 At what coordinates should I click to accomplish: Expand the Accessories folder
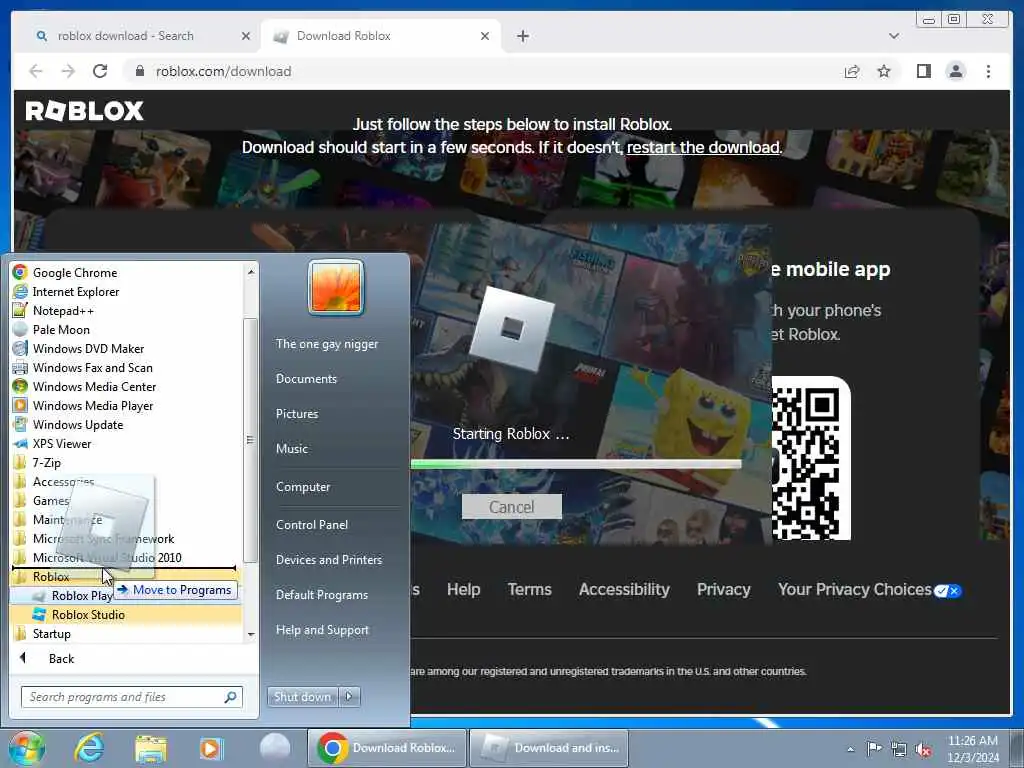click(63, 481)
